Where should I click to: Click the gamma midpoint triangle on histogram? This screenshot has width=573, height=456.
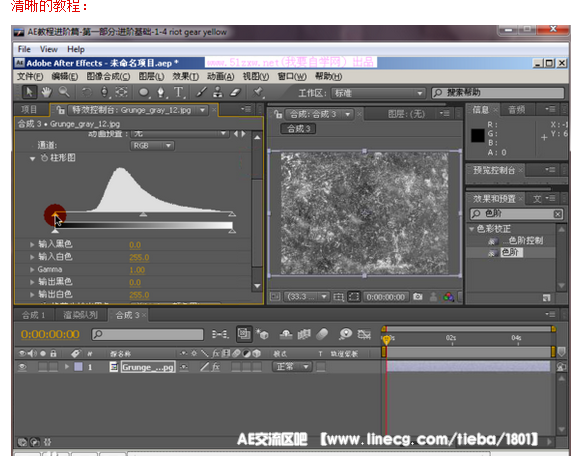143,214
